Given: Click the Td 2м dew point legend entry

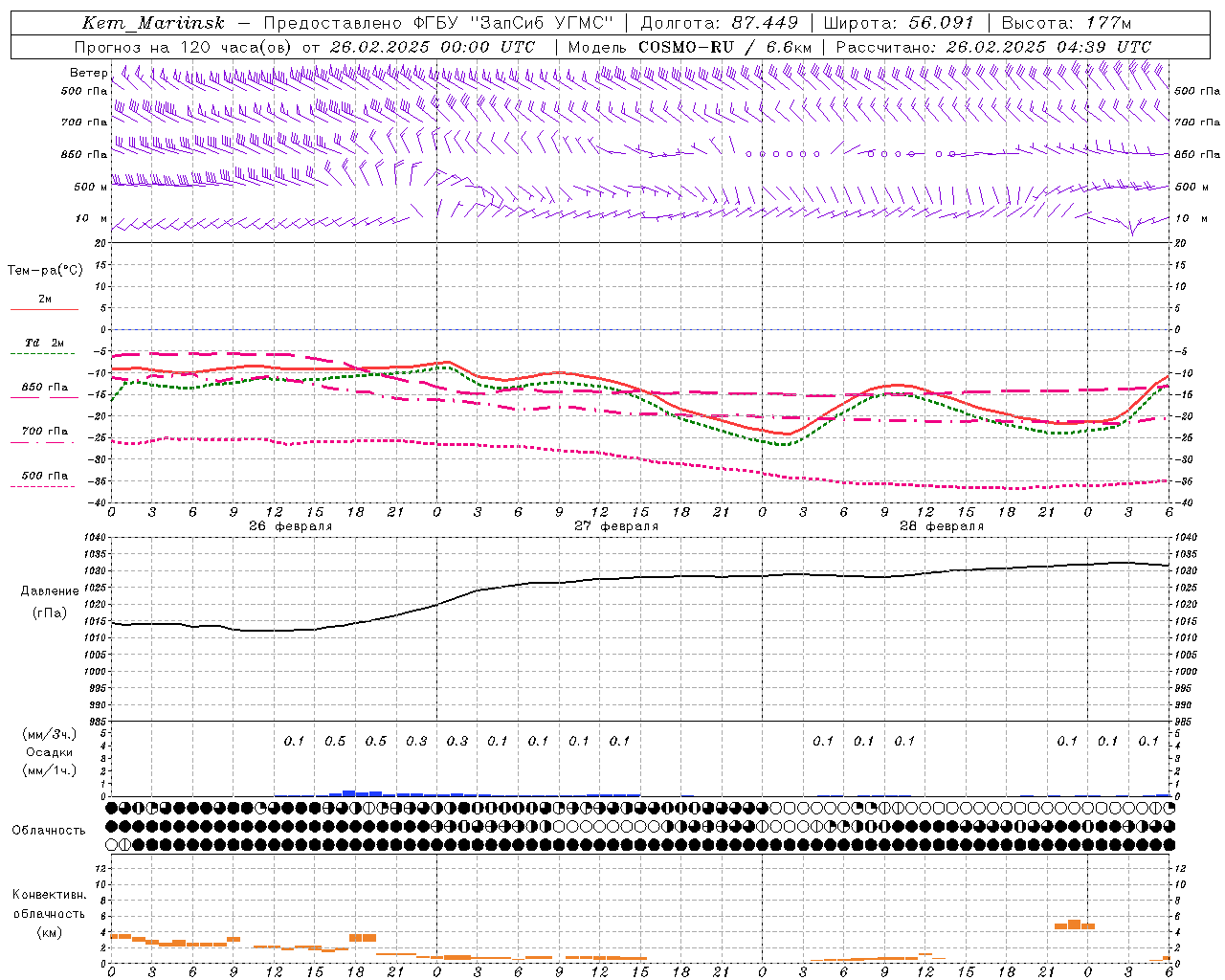Looking at the screenshot, I should pos(45,343).
